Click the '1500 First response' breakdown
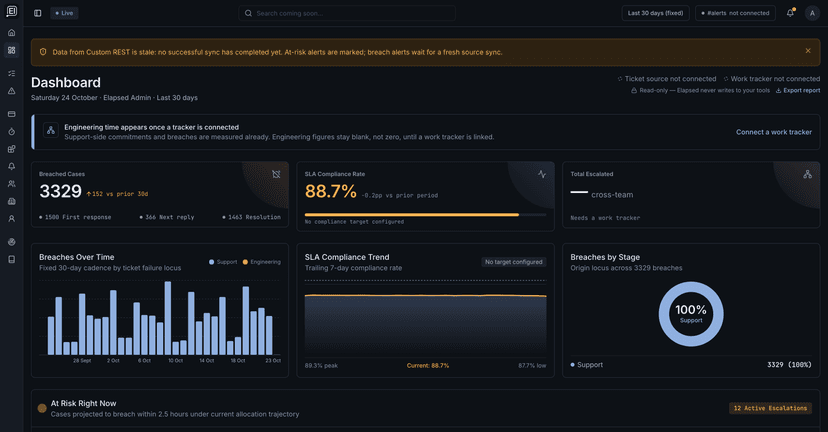Viewport: 828px width, 432px height. pos(75,217)
